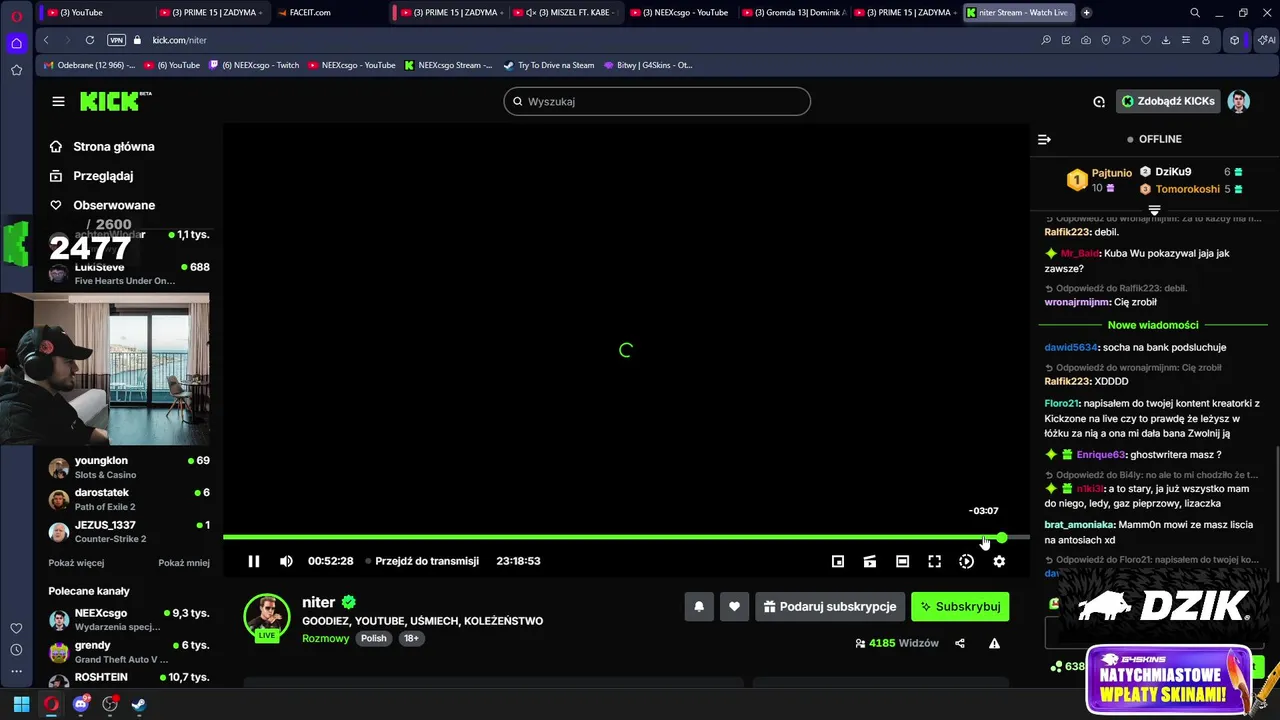
Task: Open Opera sidebar bookmarks star
Action: [16, 70]
